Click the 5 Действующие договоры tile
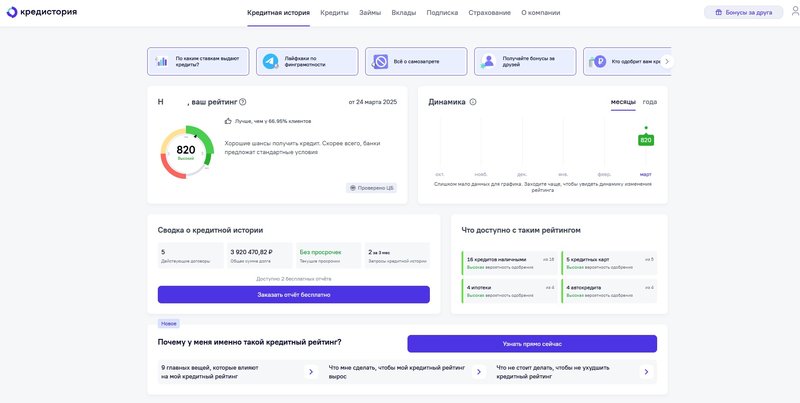800x403 pixels. pyautogui.click(x=191, y=256)
